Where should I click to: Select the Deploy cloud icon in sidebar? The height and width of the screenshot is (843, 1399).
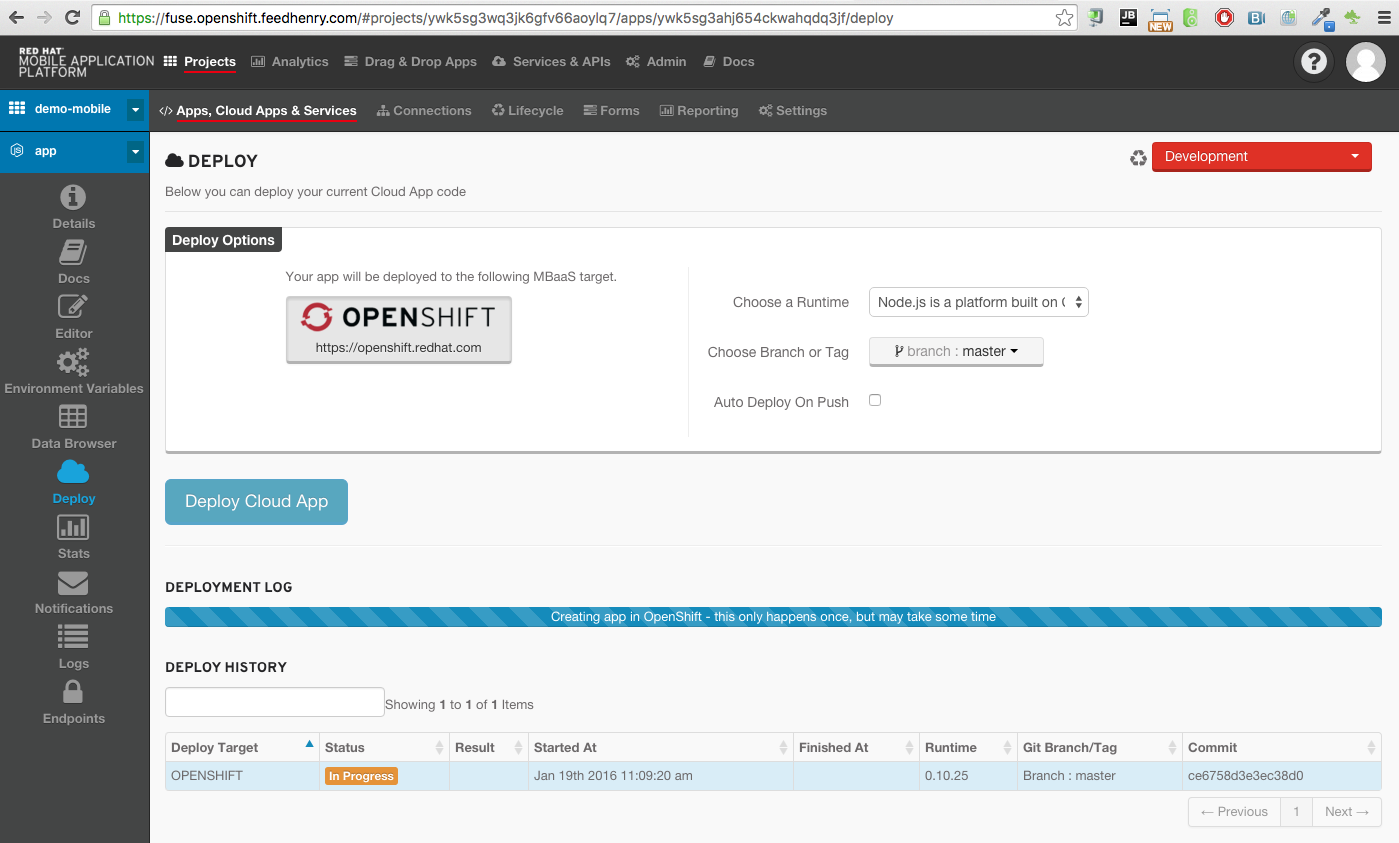(x=73, y=471)
